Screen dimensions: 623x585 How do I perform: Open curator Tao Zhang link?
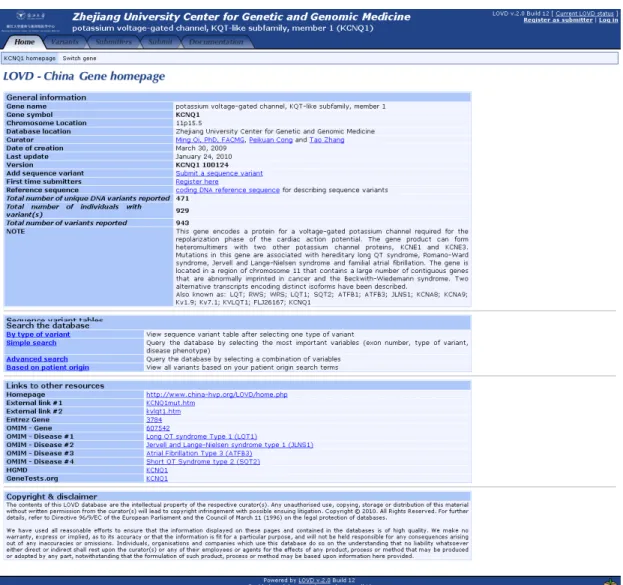click(327, 140)
